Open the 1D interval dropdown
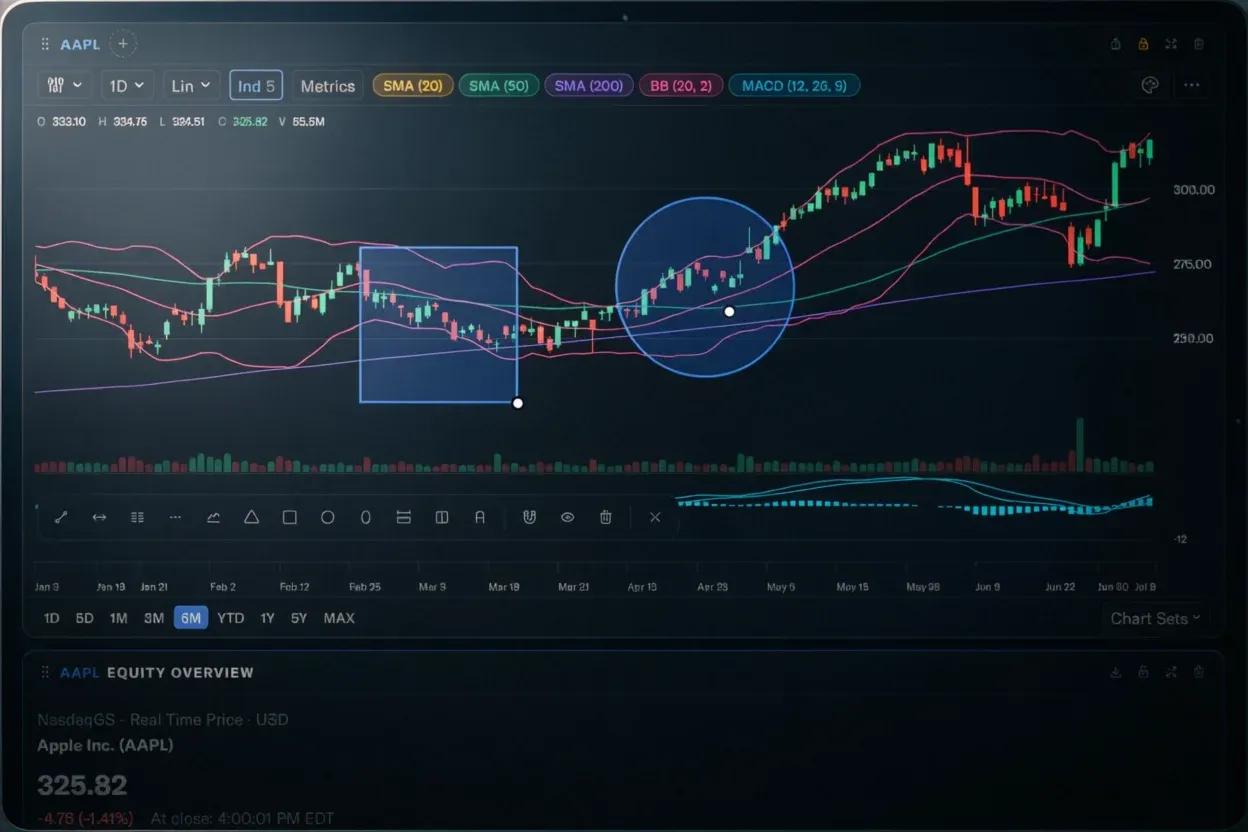 pyautogui.click(x=127, y=85)
